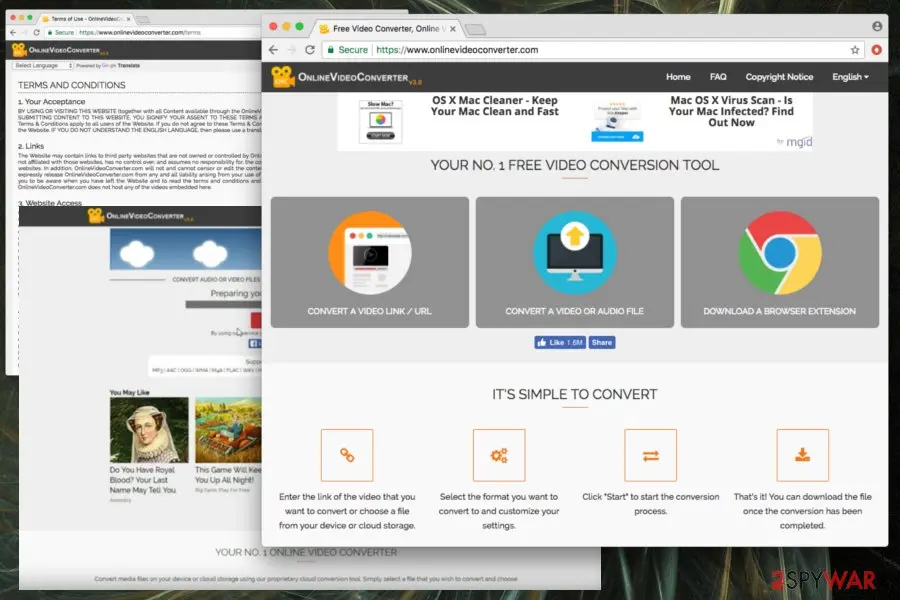Click the 'TERMS AND CONDITIONS' heading
Screen dimensions: 900x600
[72, 85]
